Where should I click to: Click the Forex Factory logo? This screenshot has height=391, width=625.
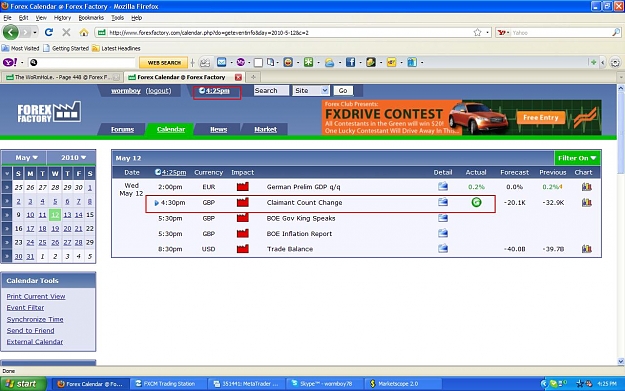click(x=49, y=112)
